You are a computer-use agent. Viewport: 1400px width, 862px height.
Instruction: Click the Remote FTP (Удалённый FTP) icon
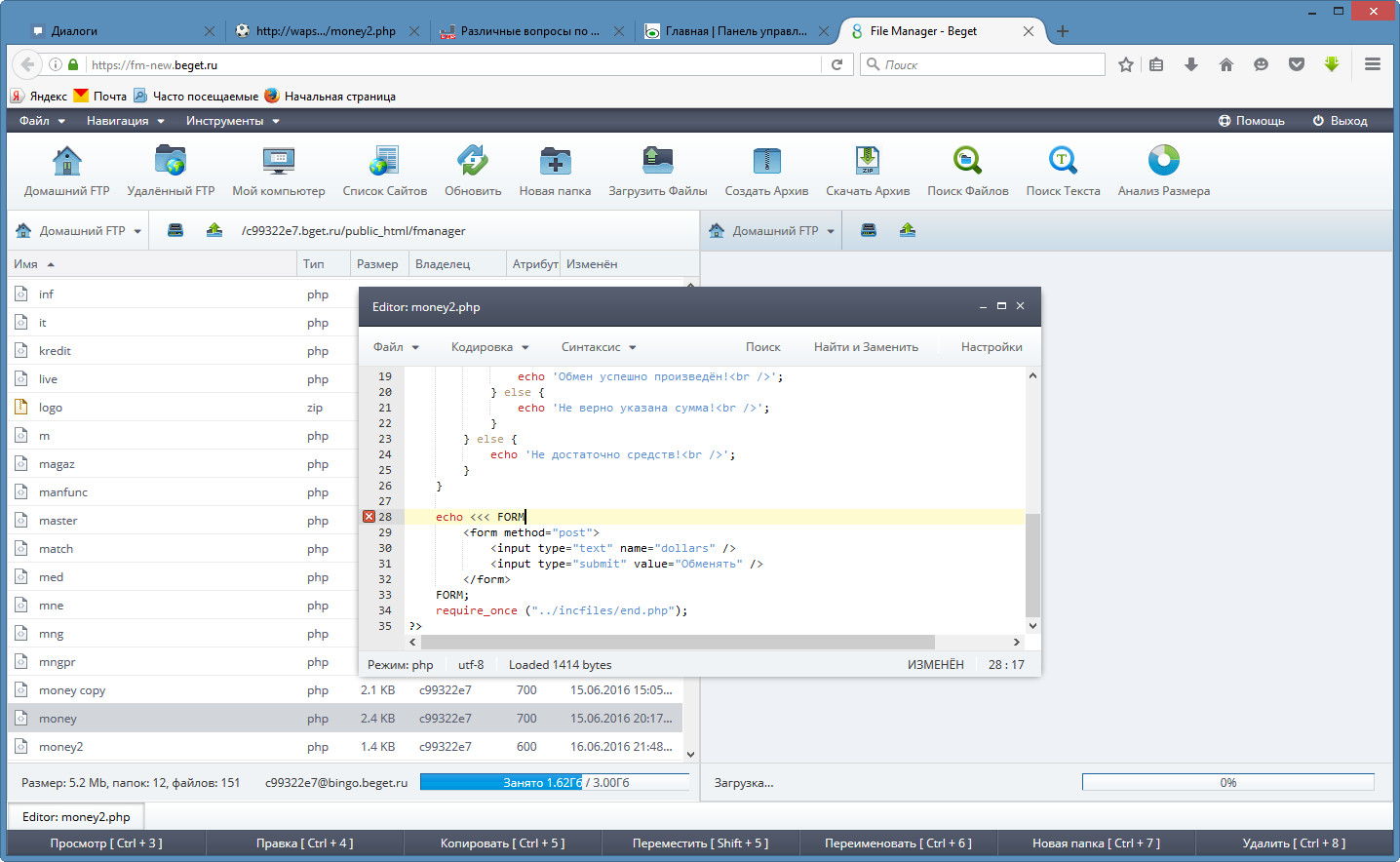coord(171,161)
